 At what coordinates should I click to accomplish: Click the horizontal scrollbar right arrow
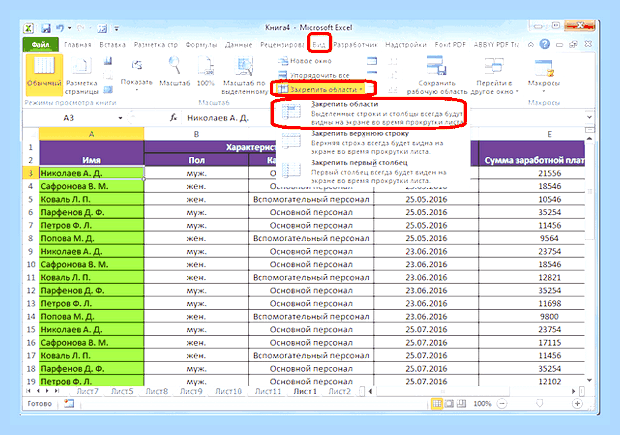coord(573,391)
